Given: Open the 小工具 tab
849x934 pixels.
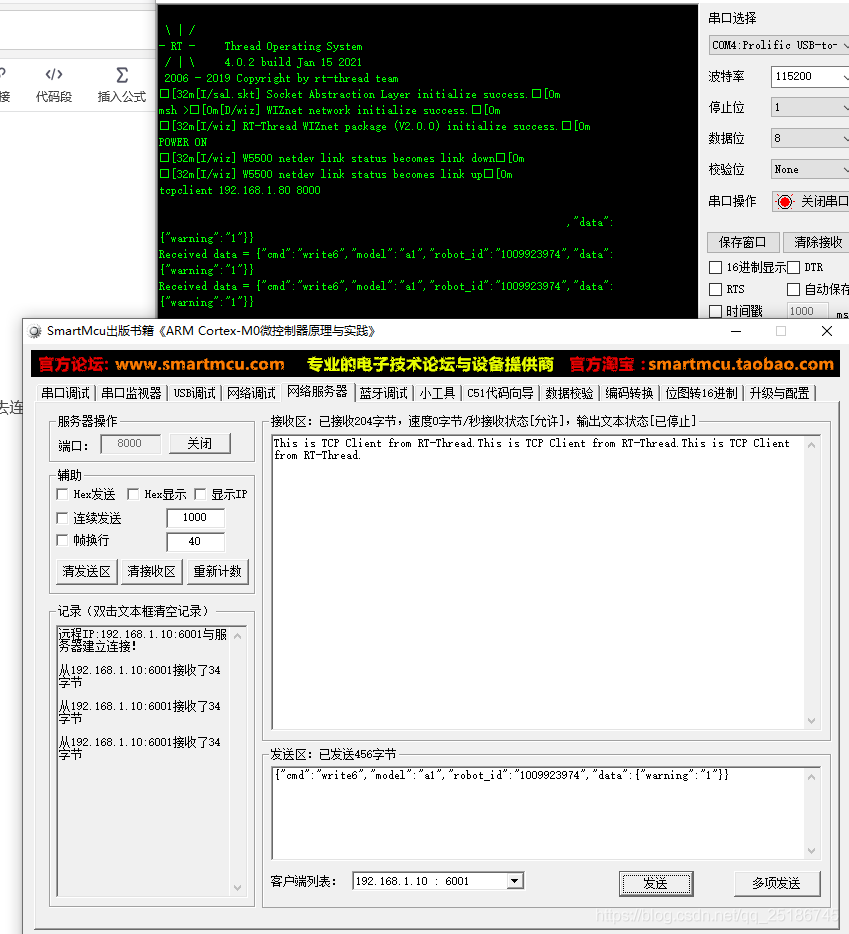Looking at the screenshot, I should [437, 393].
